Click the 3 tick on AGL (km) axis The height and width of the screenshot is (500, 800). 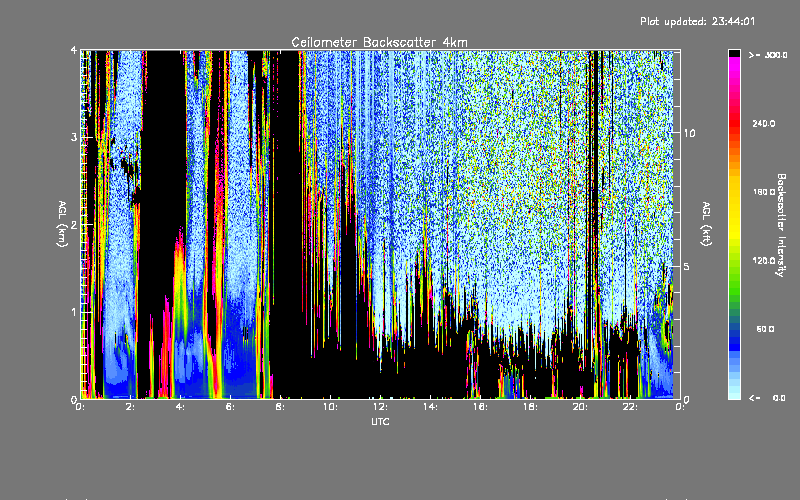(x=74, y=137)
